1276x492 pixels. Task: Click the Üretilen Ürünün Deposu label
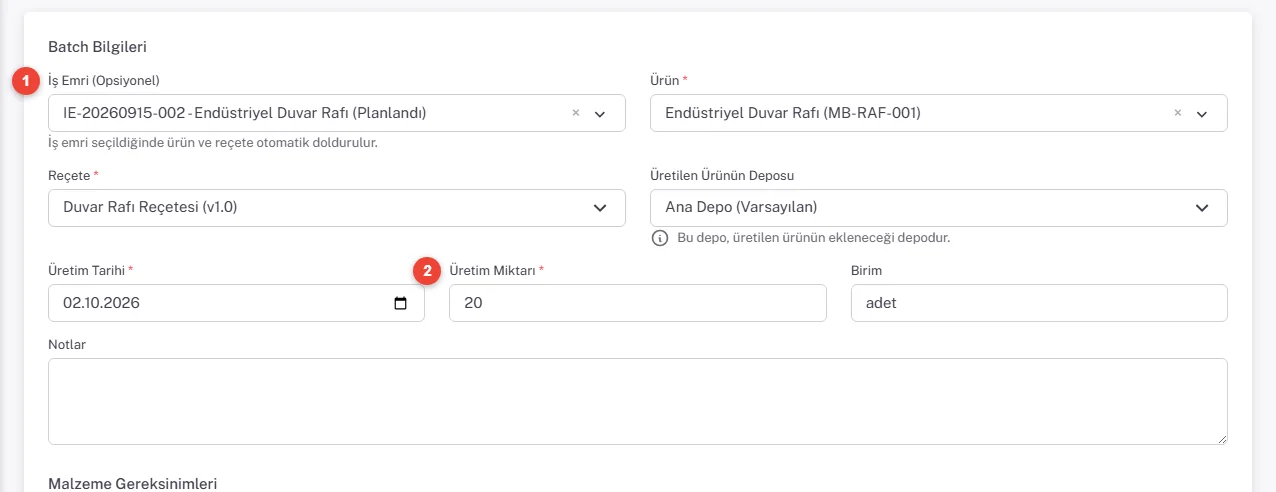tap(722, 176)
